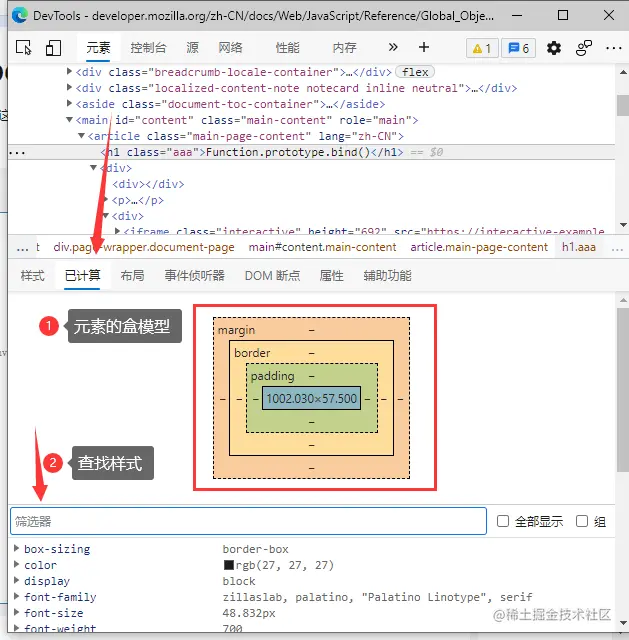Click the plus icon to add tool
The image size is (629, 640).
coord(424,47)
